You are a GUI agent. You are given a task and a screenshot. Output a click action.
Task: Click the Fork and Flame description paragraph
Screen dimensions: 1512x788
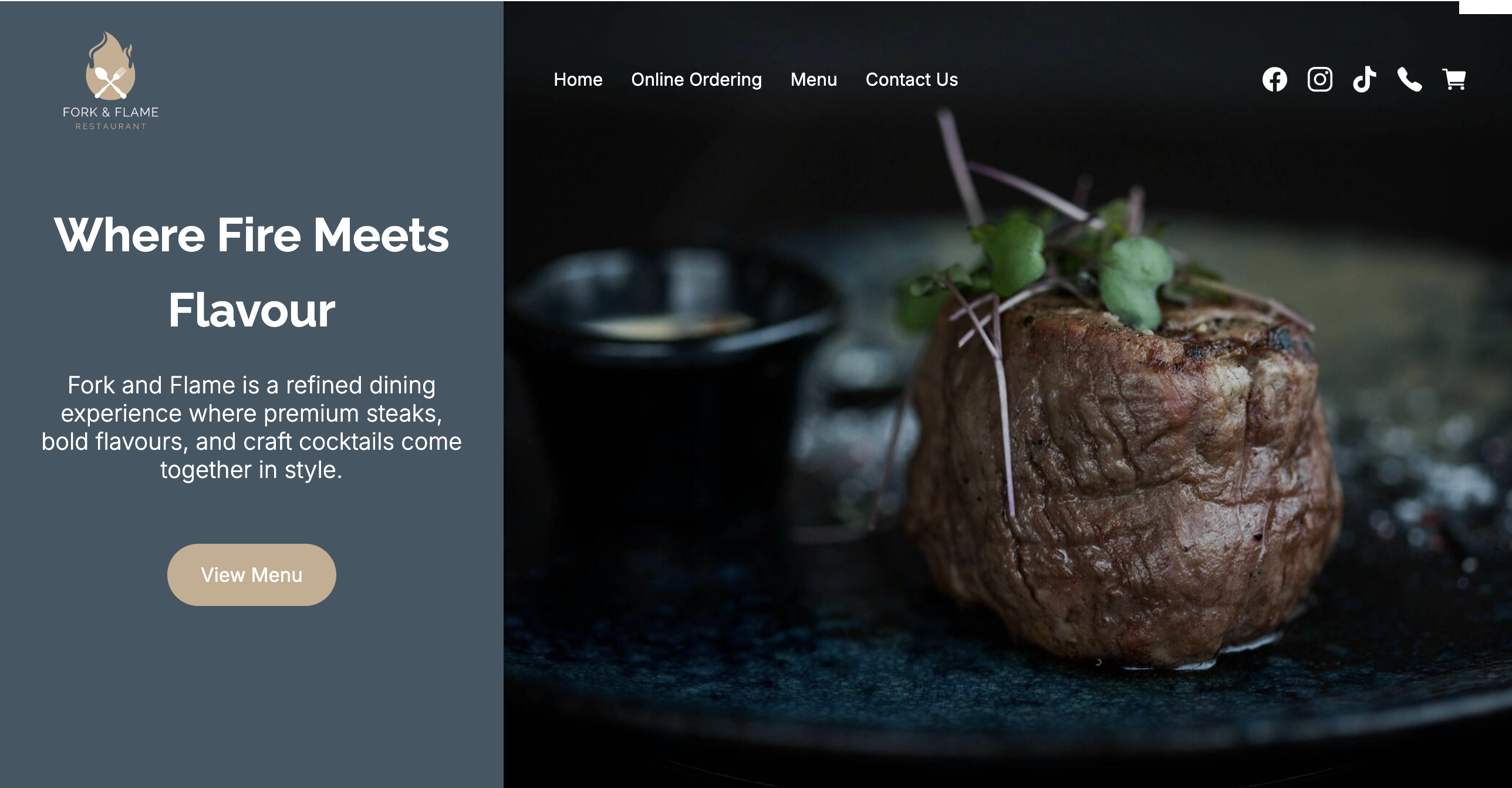[252, 427]
